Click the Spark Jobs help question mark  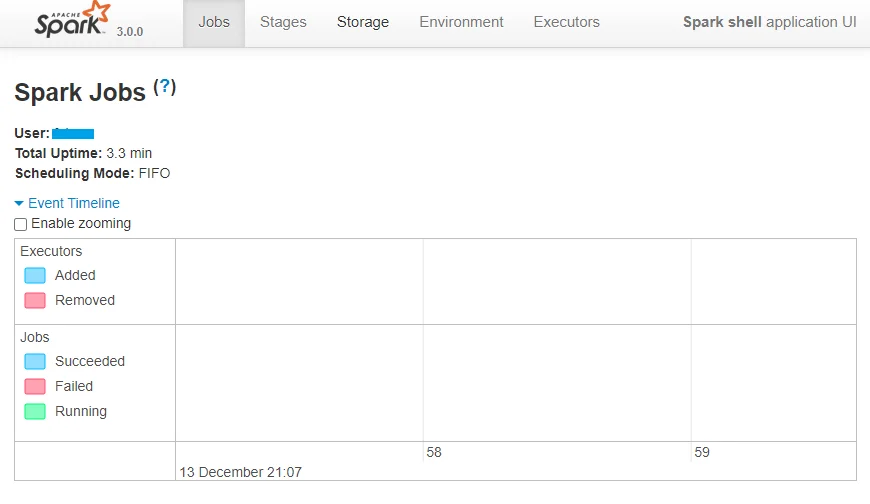pos(165,87)
